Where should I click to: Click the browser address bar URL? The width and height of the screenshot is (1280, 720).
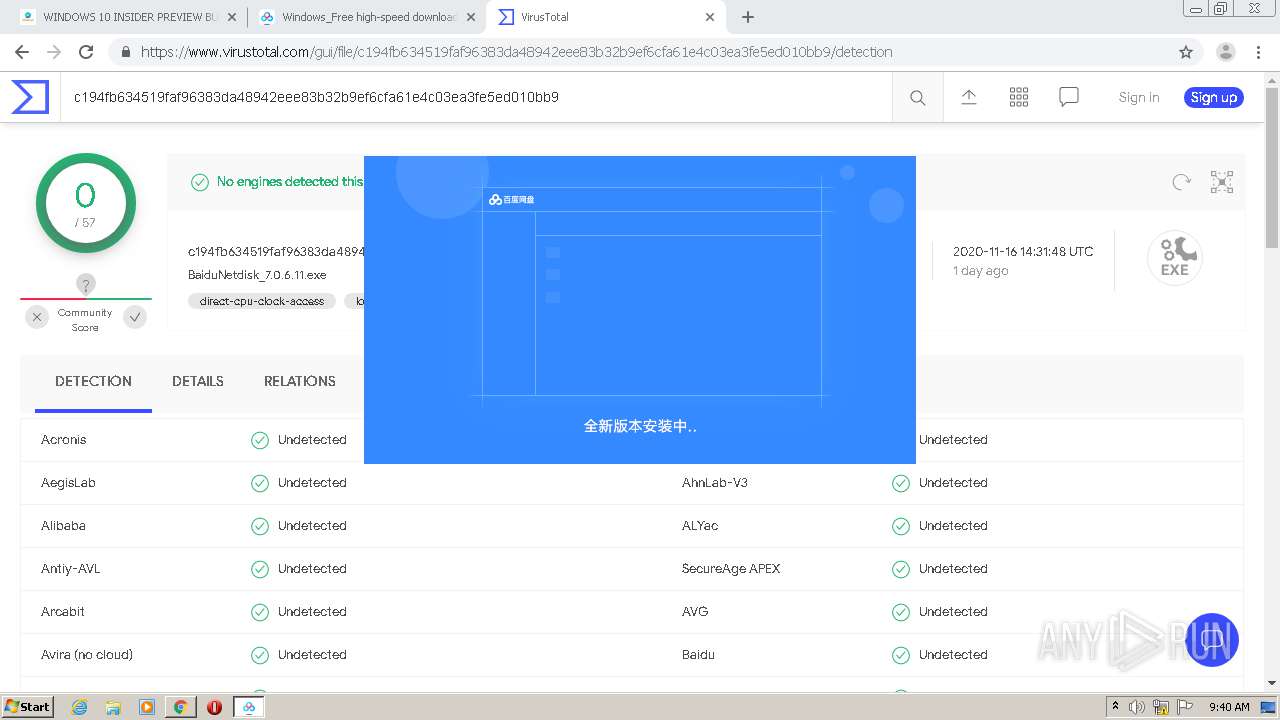point(516,52)
